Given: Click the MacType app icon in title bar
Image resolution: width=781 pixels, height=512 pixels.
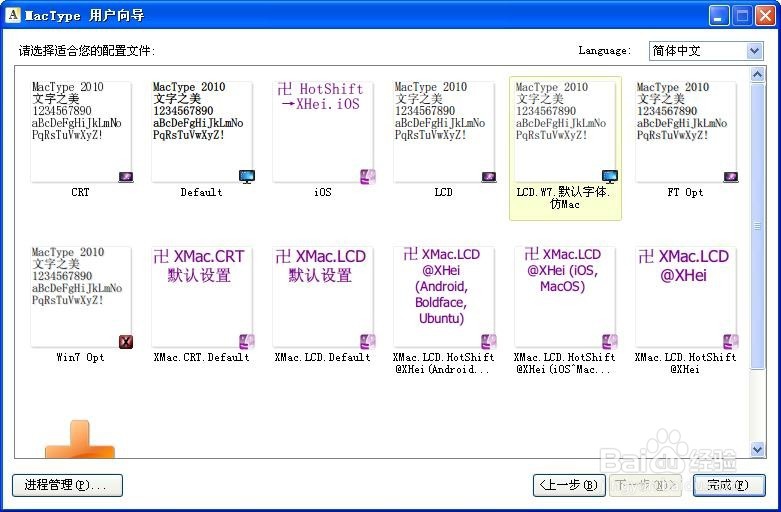Looking at the screenshot, I should tap(13, 15).
